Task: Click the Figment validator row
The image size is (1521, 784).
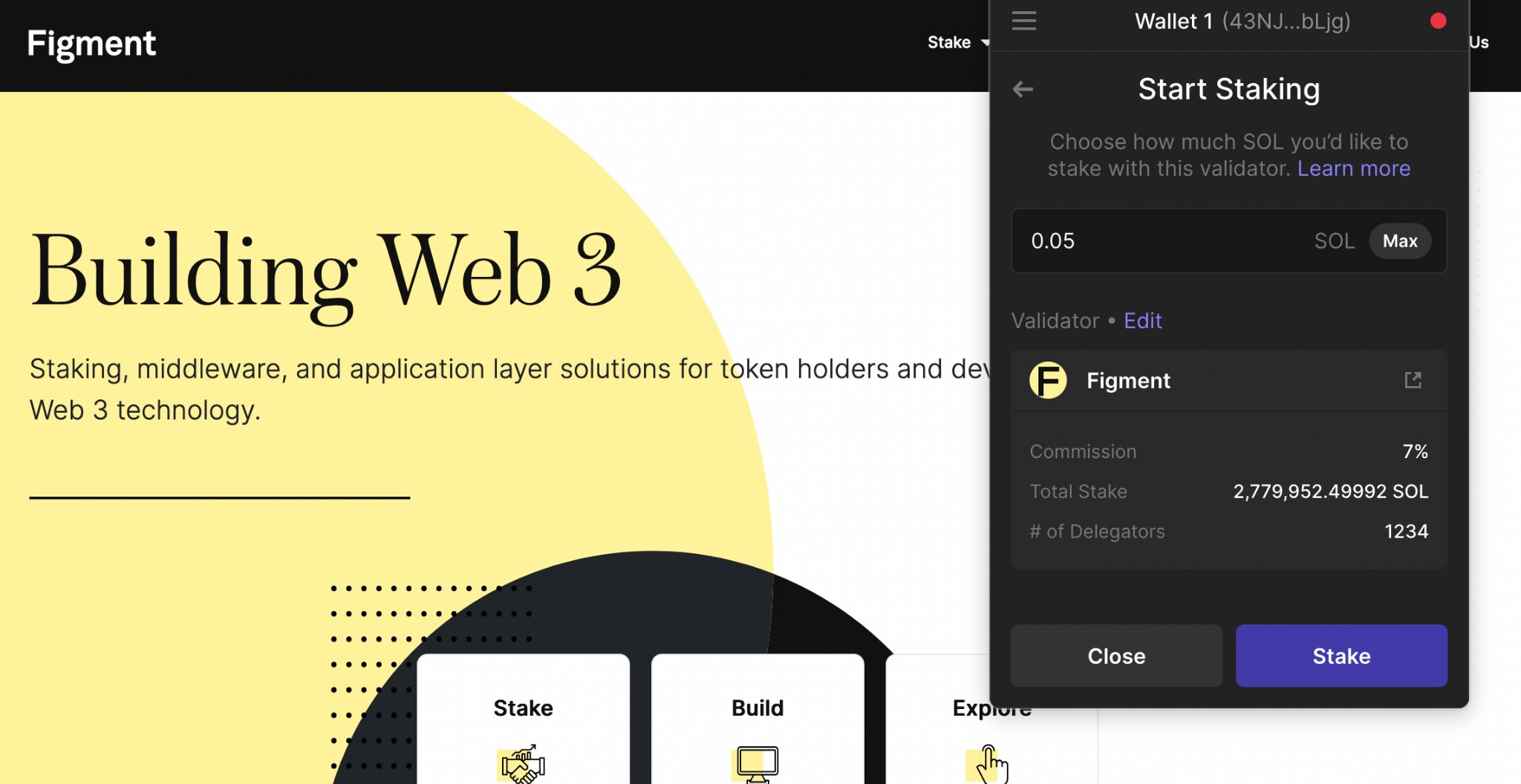Action: pos(1228,380)
